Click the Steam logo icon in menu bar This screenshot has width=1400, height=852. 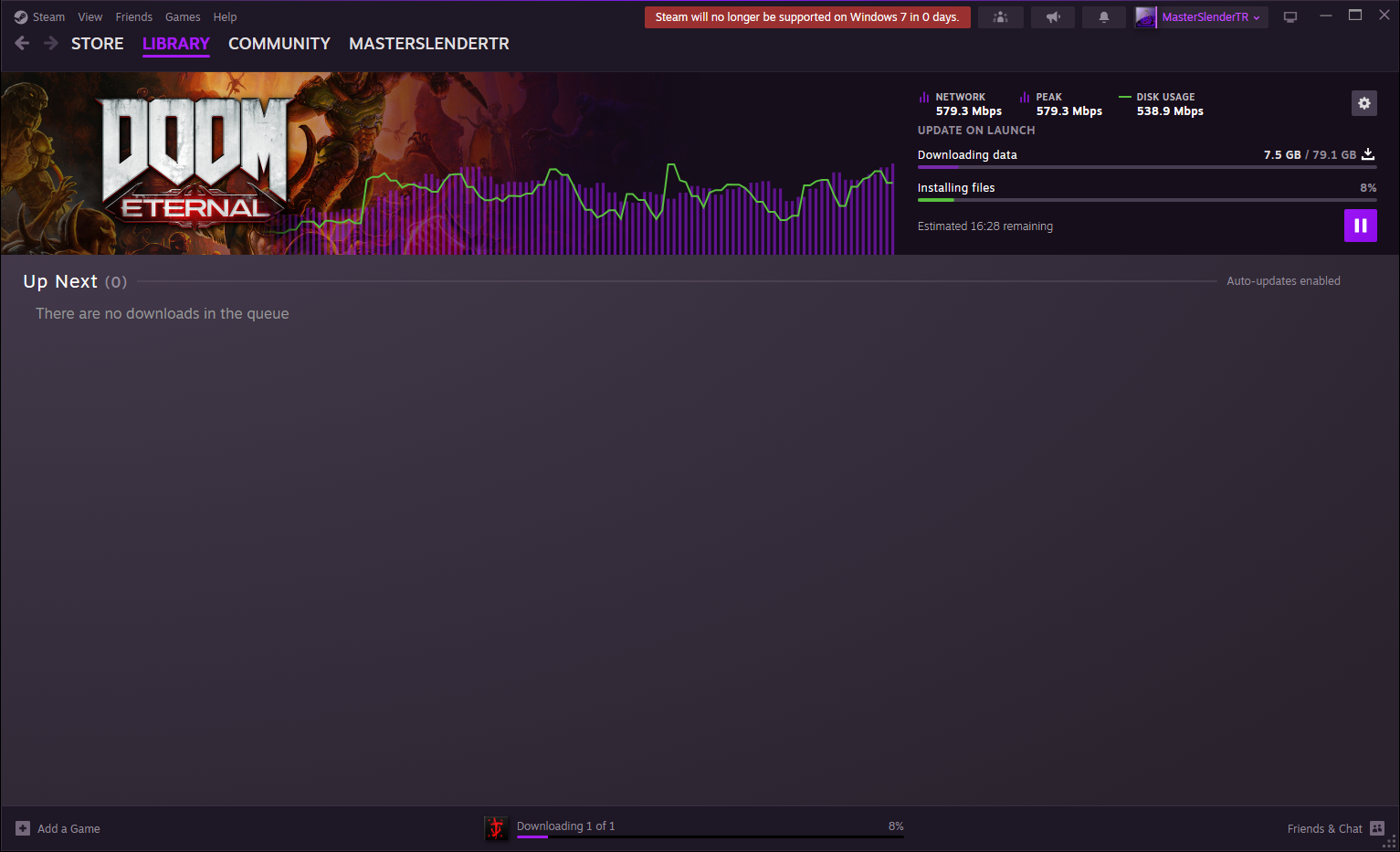click(x=21, y=17)
